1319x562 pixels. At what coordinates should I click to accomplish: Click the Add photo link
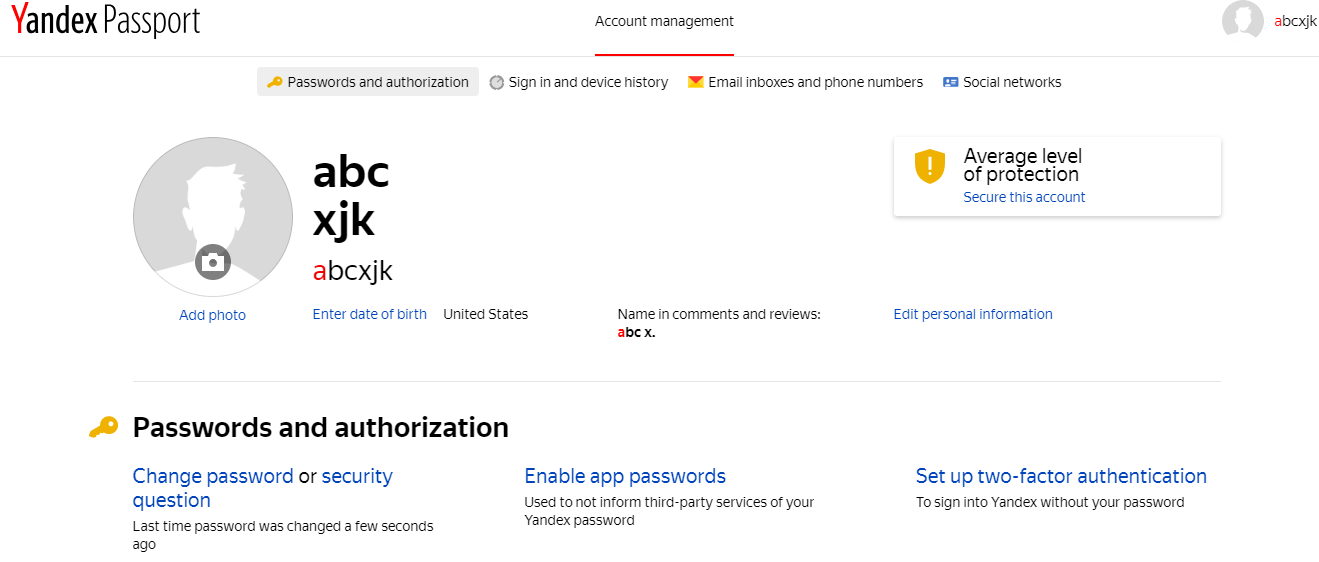point(212,315)
